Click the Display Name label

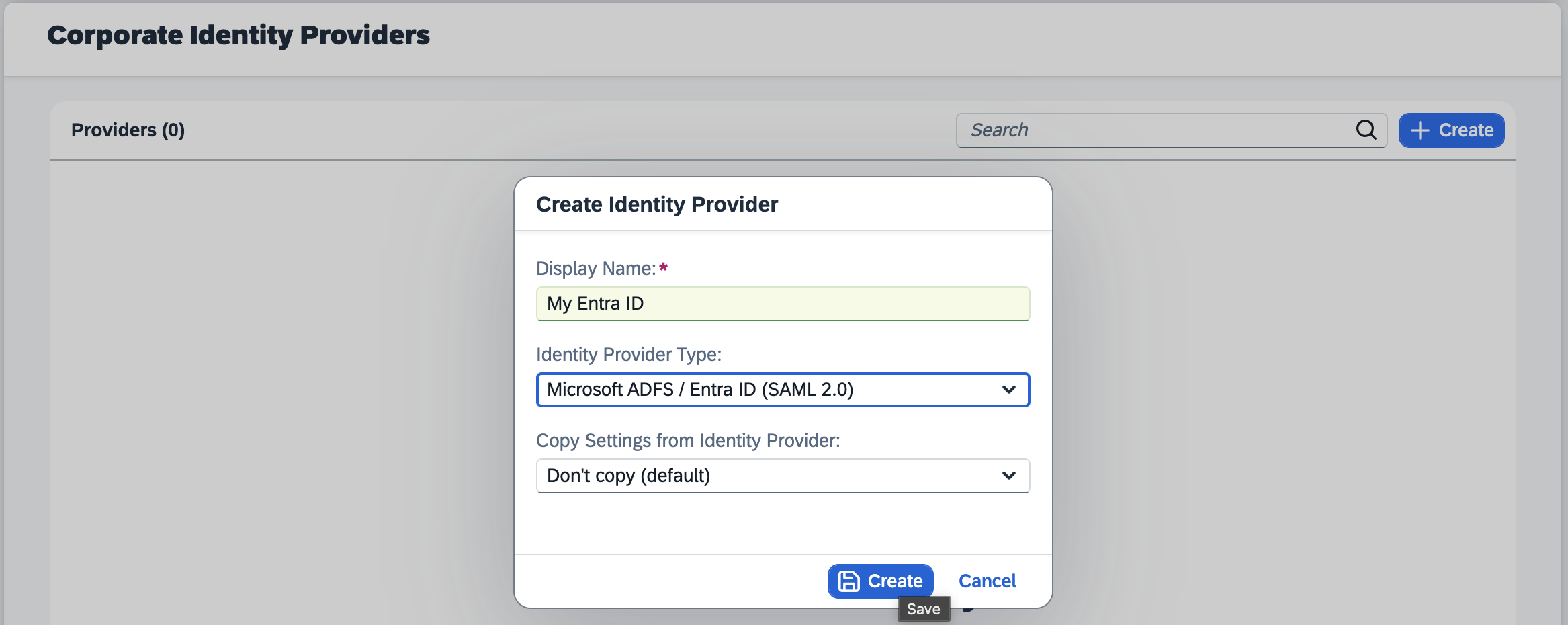[x=595, y=268]
